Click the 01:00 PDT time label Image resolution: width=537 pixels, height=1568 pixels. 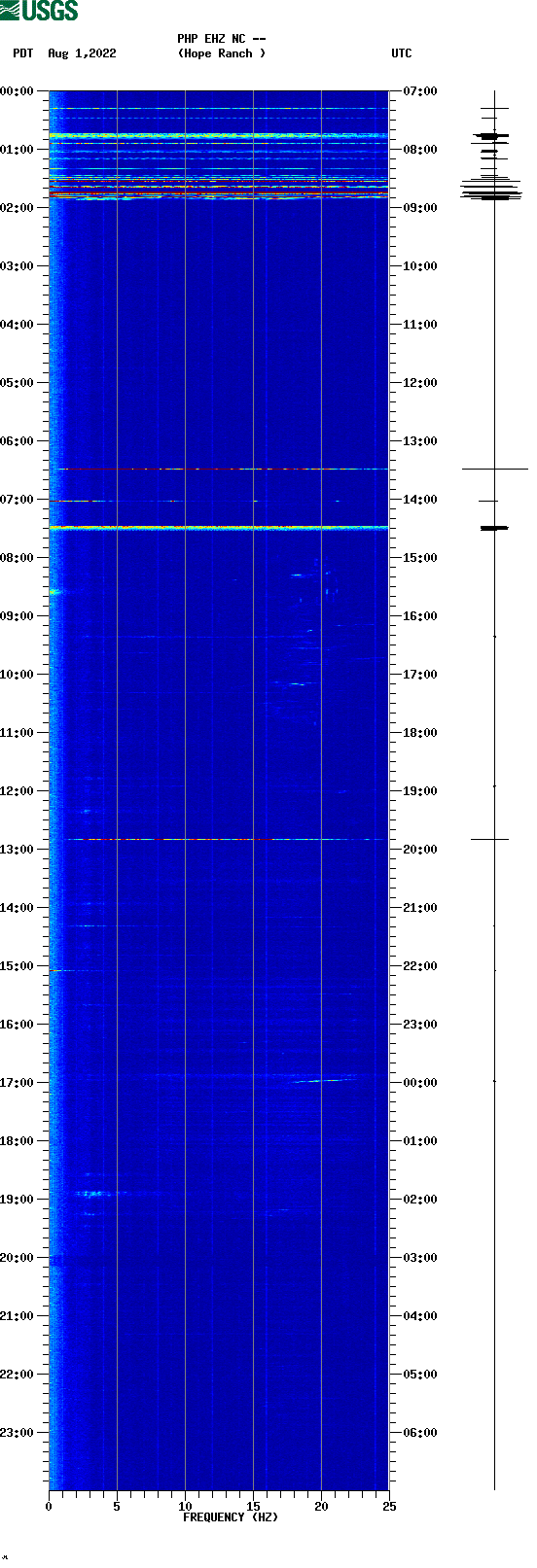(x=18, y=150)
